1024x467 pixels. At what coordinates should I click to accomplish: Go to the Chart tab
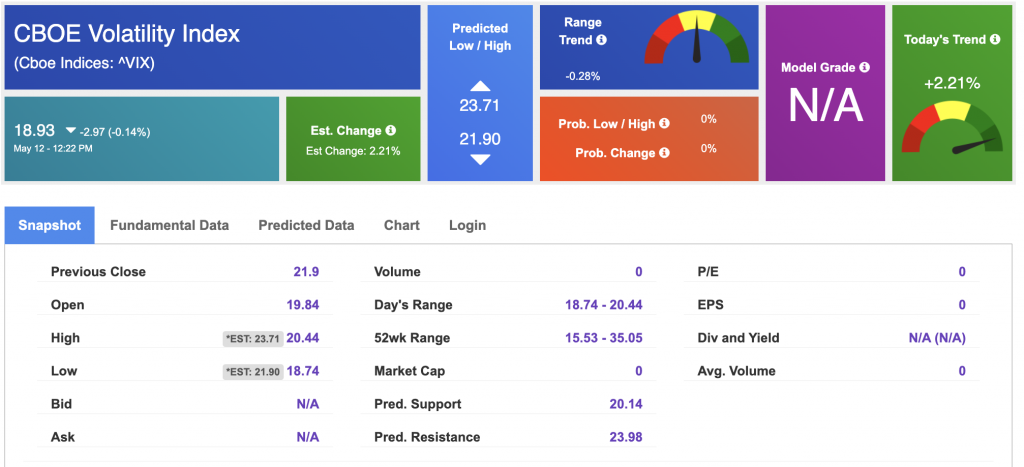[x=402, y=225]
